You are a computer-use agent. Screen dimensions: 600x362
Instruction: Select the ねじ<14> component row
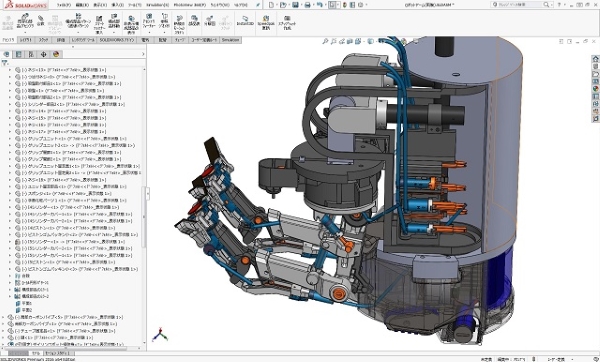(x=60, y=111)
